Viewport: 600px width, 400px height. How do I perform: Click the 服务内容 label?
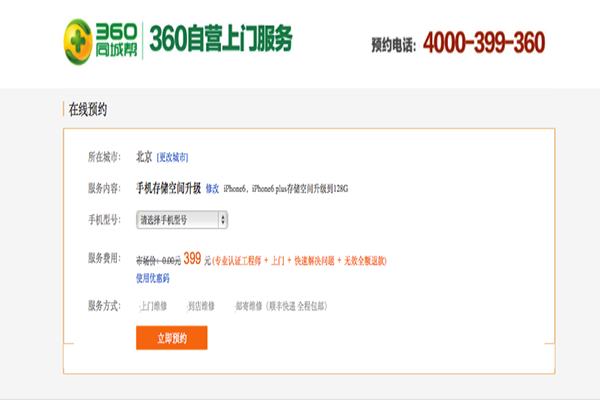click(104, 188)
